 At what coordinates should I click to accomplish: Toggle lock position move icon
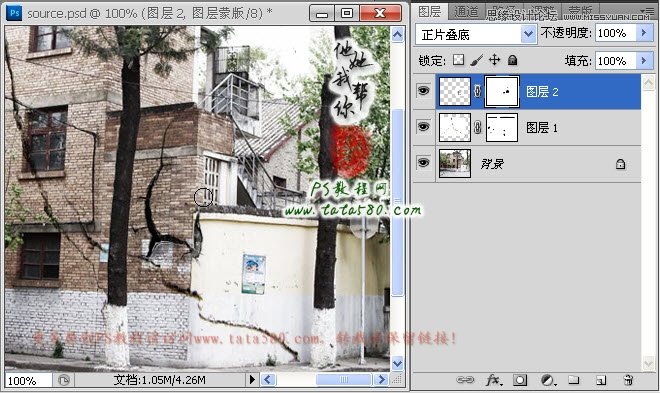pyautogui.click(x=494, y=60)
